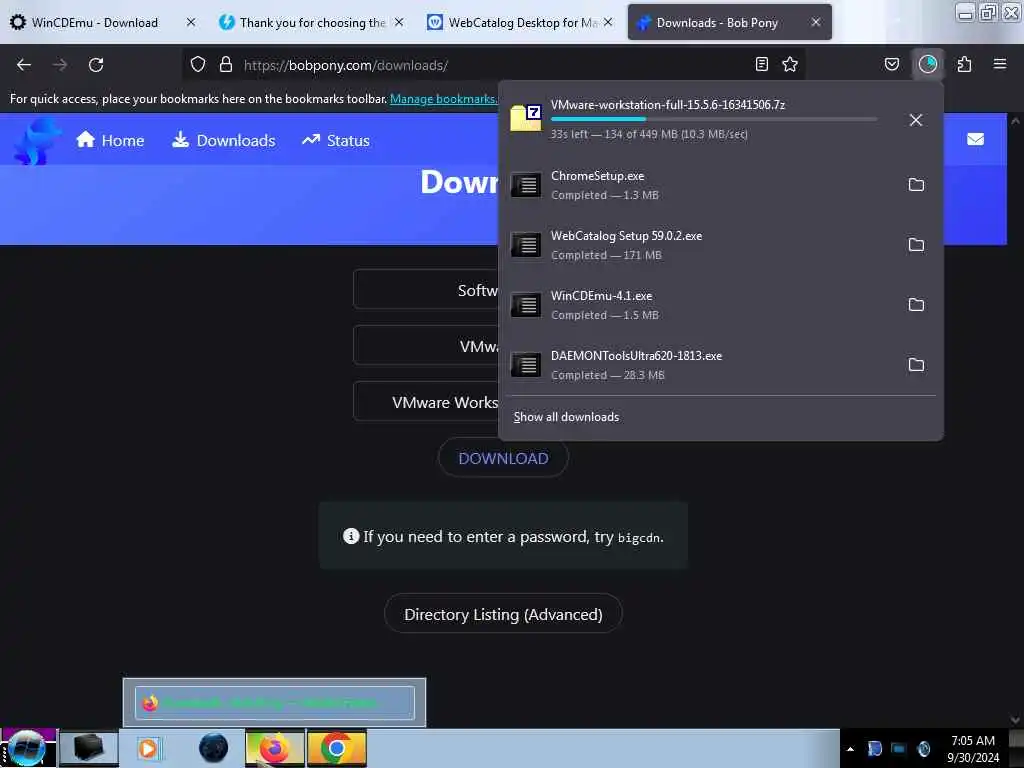Image resolution: width=1024 pixels, height=768 pixels.
Task: Click the system tray network icon
Action: (899, 748)
